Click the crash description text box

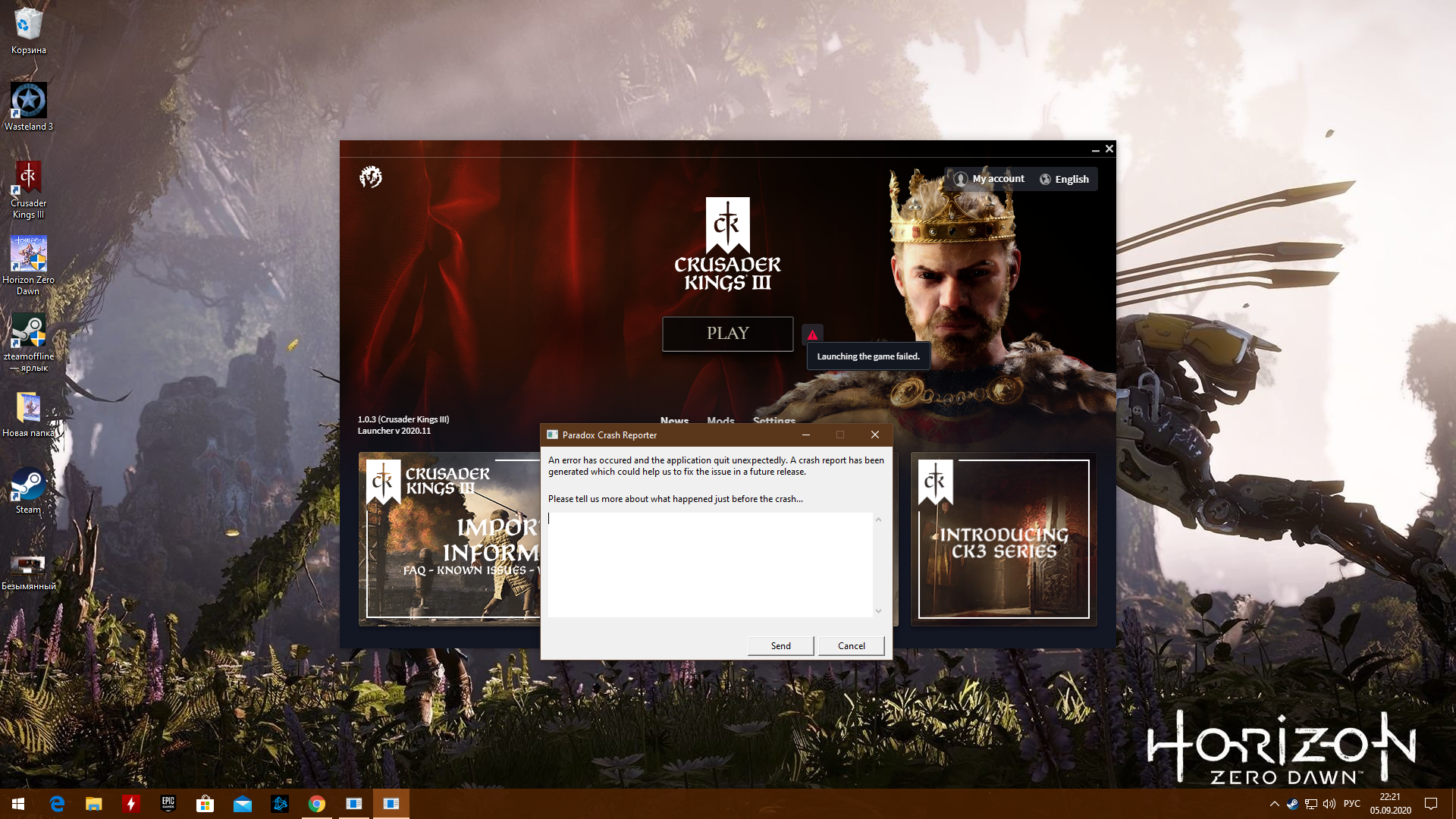pos(710,565)
